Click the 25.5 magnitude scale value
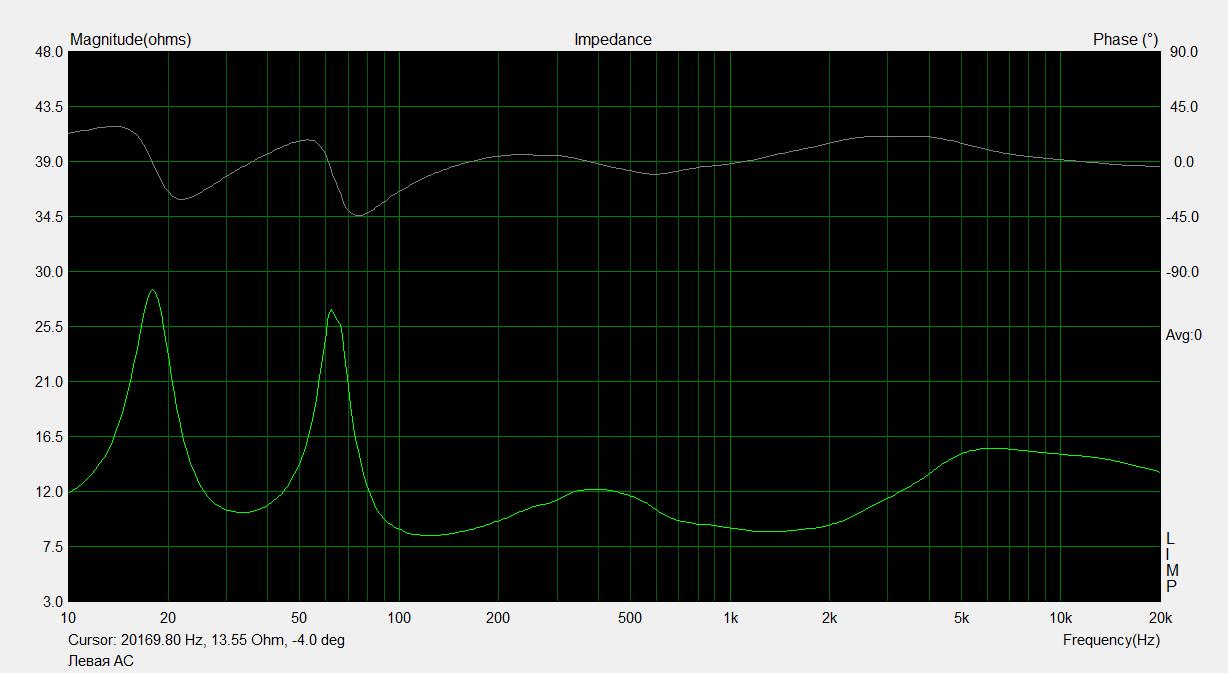This screenshot has width=1228, height=673. coord(49,327)
